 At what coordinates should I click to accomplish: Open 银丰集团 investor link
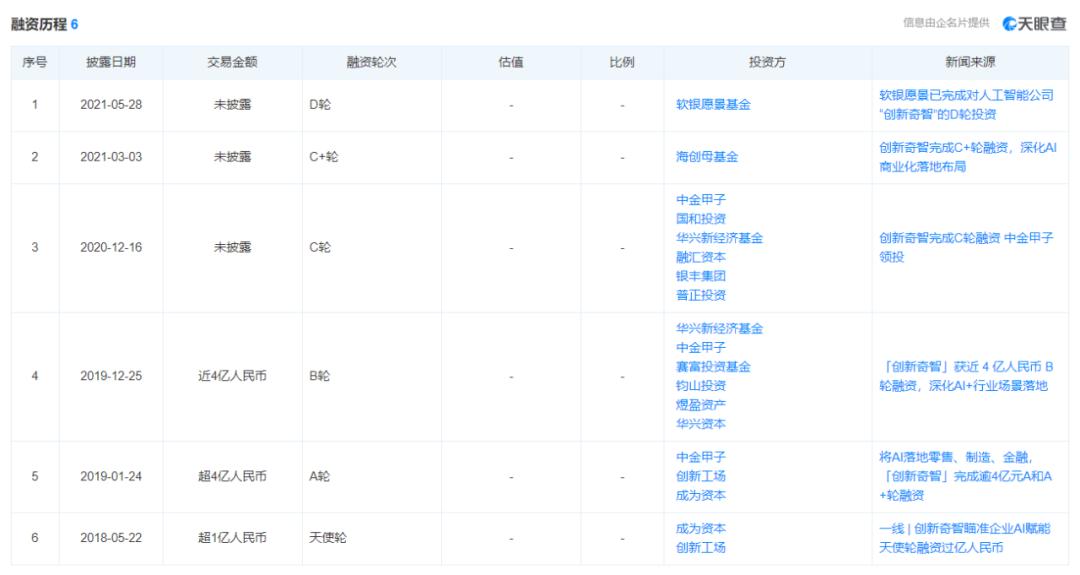pos(700,276)
